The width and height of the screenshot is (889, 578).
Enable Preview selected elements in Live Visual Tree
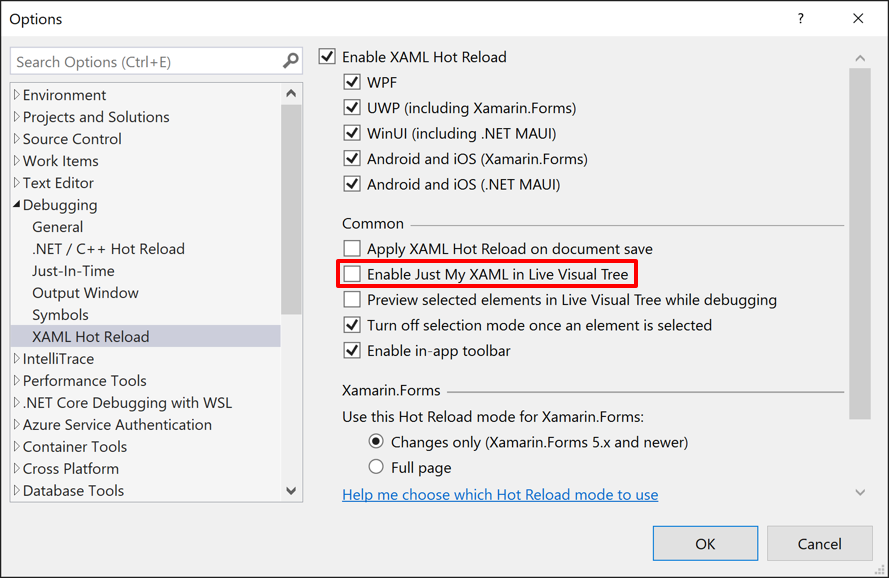pyautogui.click(x=351, y=299)
